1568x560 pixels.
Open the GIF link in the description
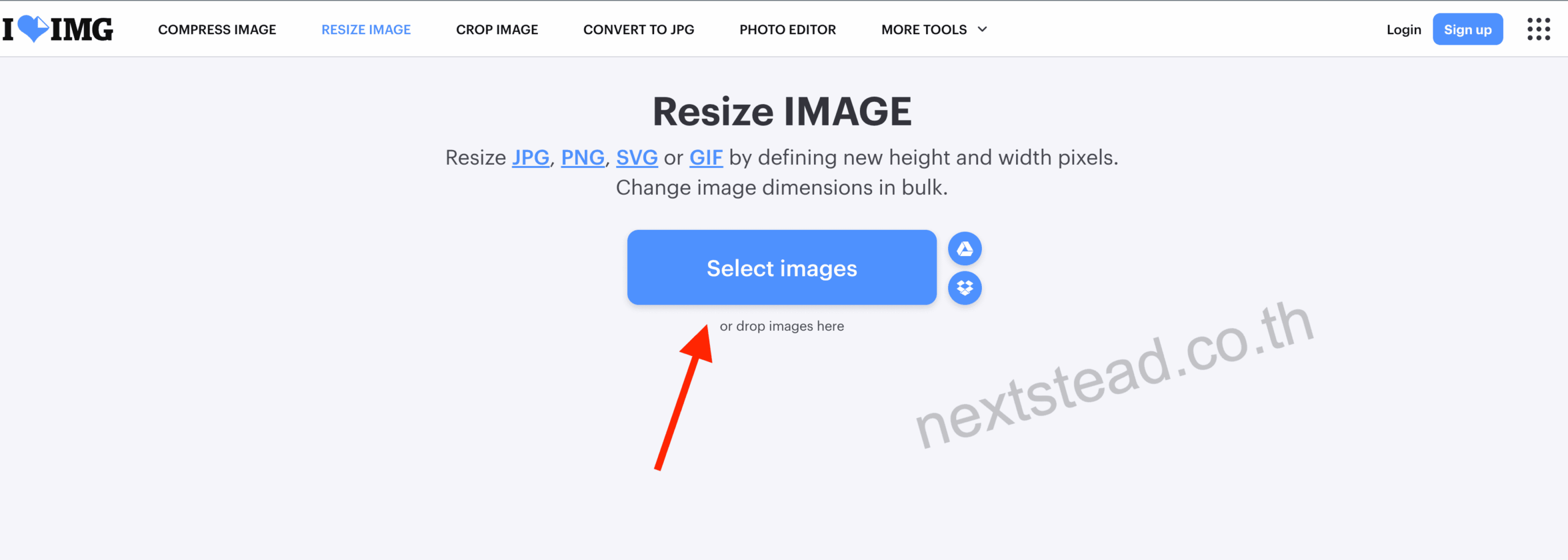706,157
